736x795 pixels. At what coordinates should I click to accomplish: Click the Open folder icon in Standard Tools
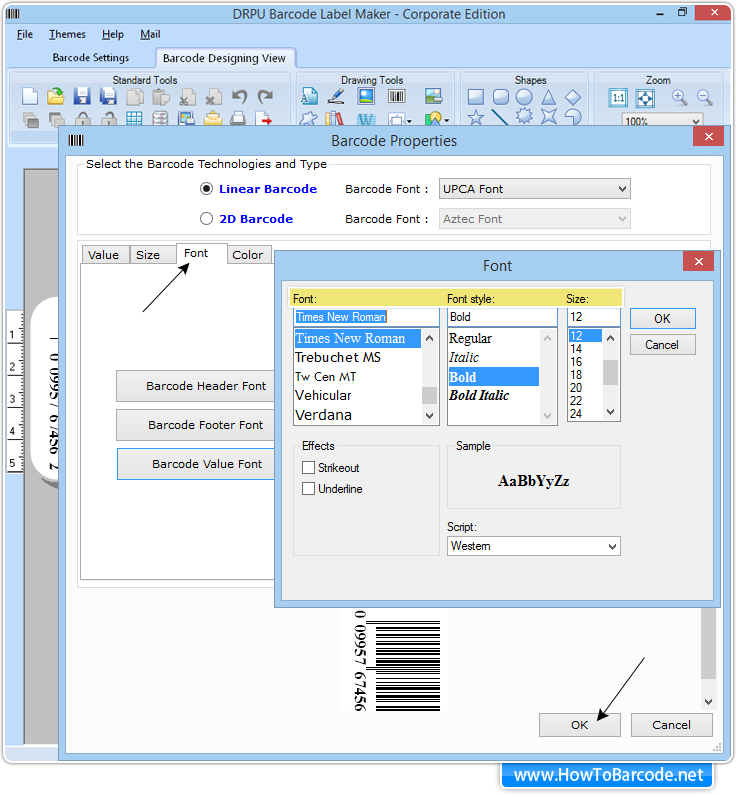click(x=56, y=96)
